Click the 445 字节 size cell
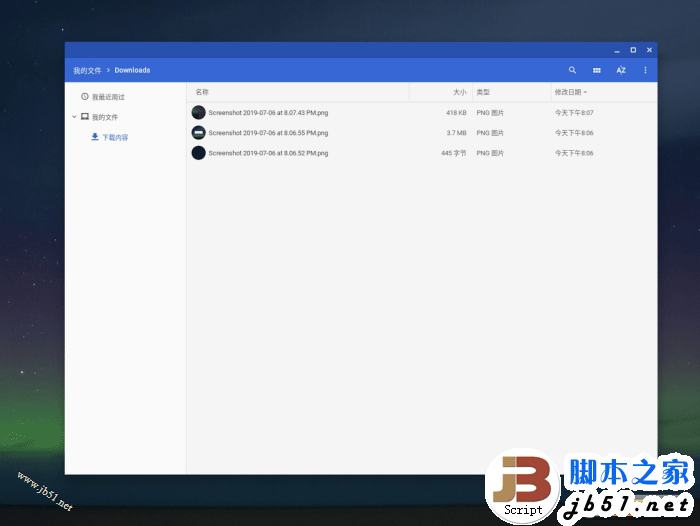This screenshot has width=700, height=526. point(454,153)
